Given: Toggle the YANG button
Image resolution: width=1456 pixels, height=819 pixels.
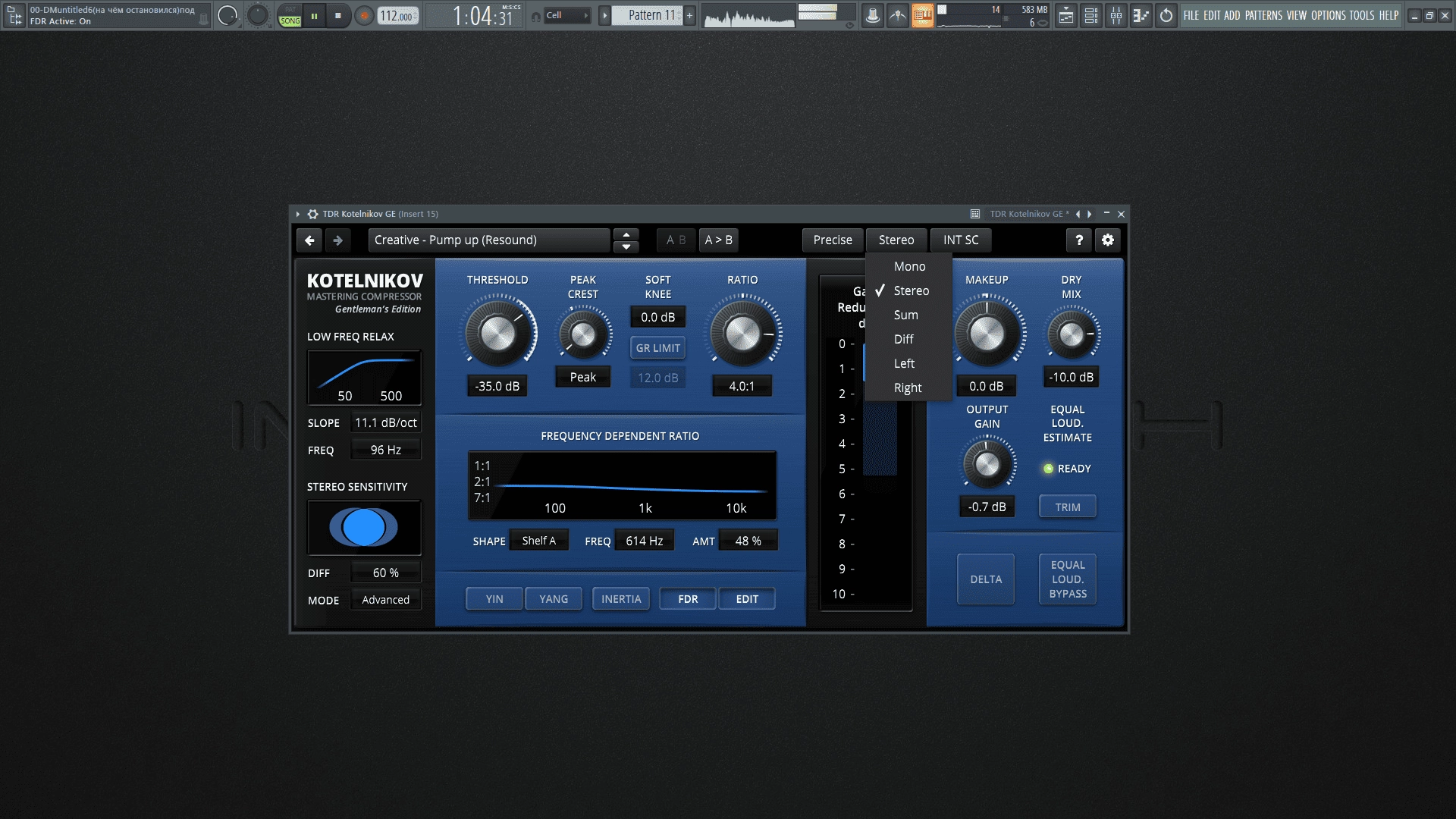Looking at the screenshot, I should pos(554,599).
